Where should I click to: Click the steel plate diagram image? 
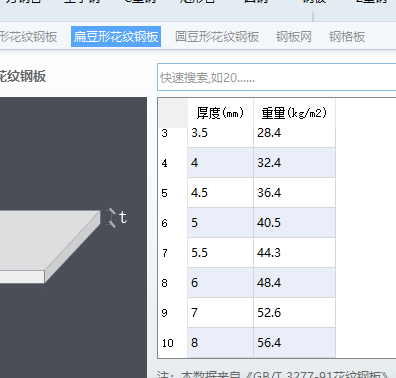(x=73, y=238)
